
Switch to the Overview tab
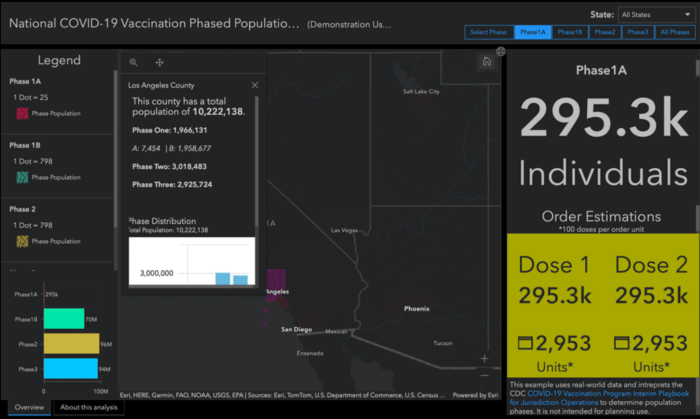(29, 407)
